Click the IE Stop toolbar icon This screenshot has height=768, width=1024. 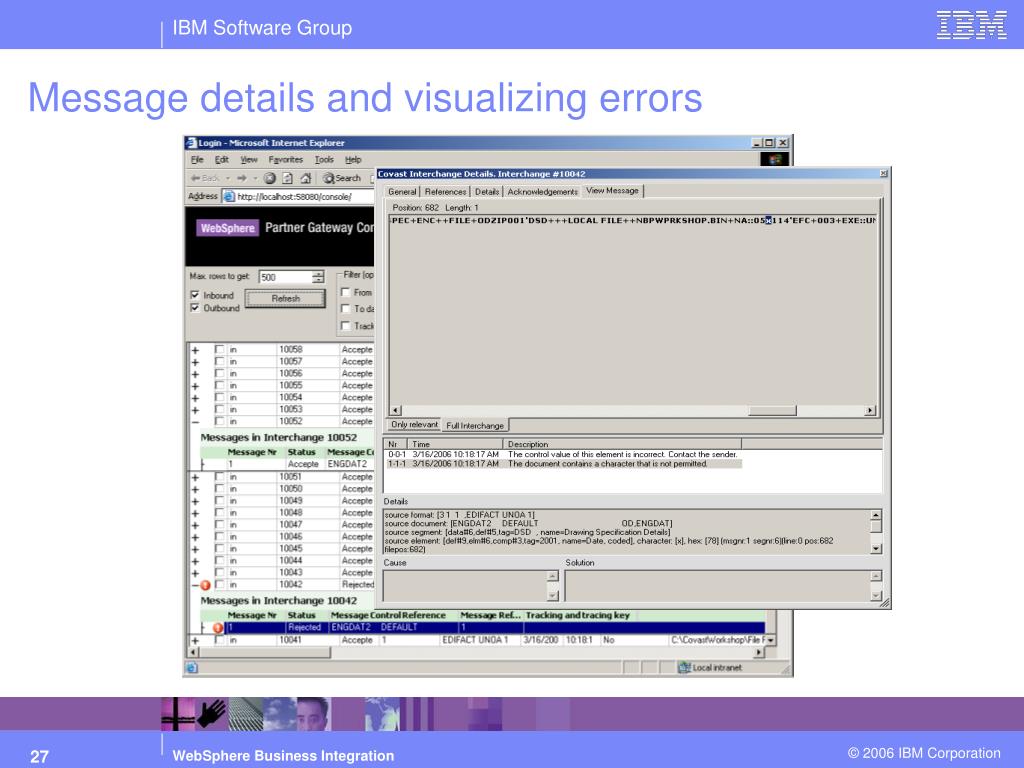pyautogui.click(x=270, y=178)
